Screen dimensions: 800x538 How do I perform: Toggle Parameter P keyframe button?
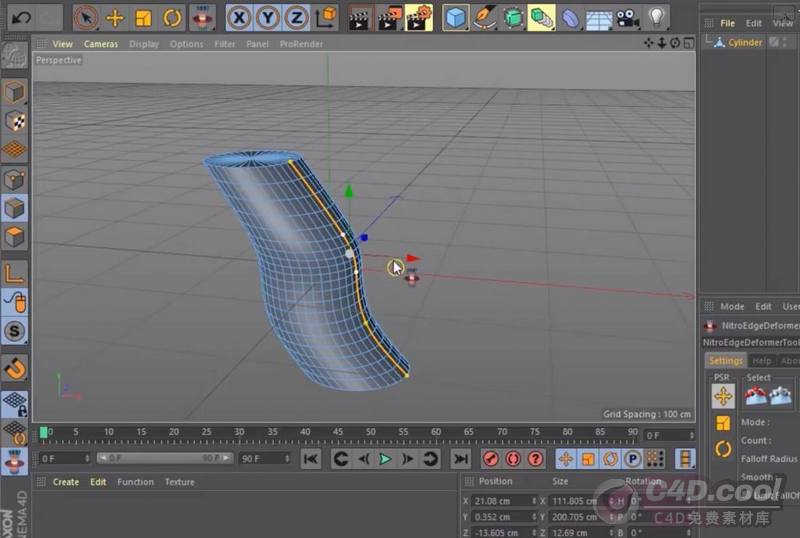point(633,459)
